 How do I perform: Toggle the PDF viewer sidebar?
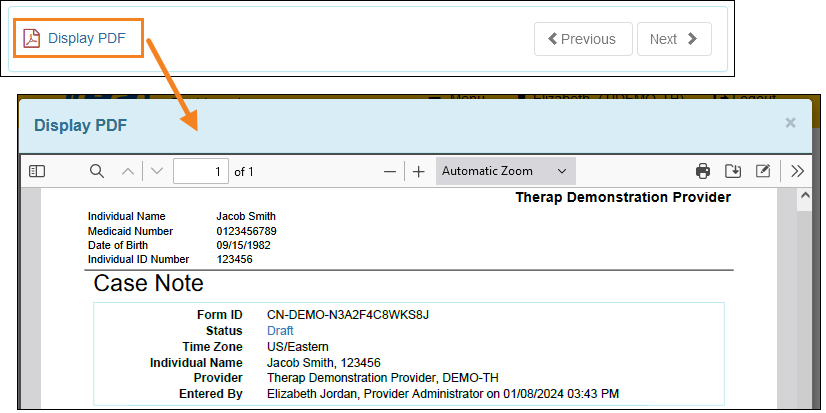click(x=37, y=171)
